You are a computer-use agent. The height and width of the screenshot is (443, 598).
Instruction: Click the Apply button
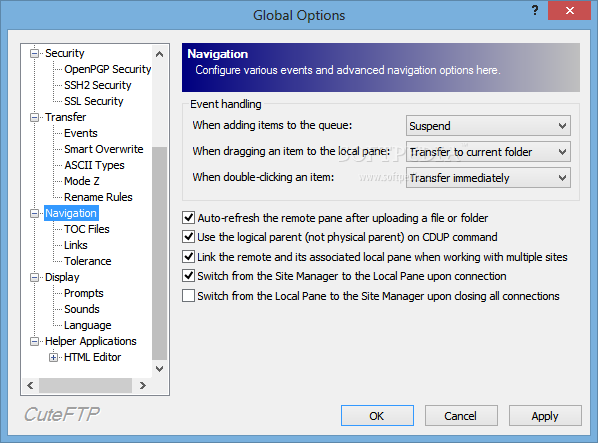(545, 416)
